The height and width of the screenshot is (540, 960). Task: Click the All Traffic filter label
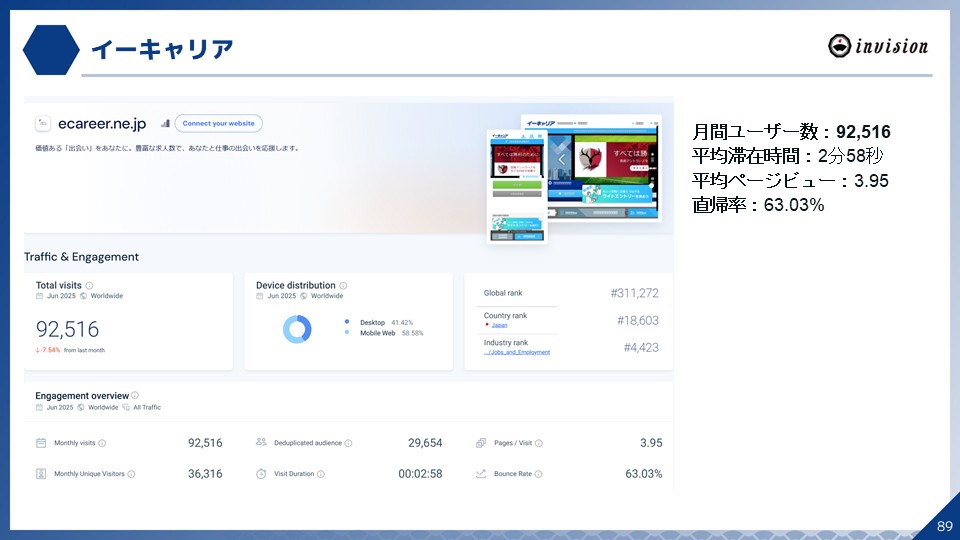[x=147, y=407]
